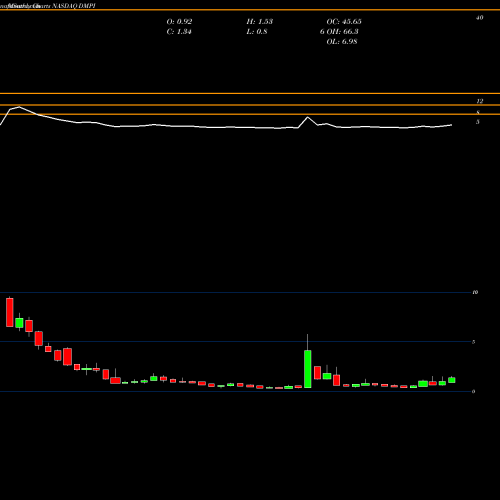500x500 pixels.
Task: Click the 10 price axis label
Action: pos(475,292)
